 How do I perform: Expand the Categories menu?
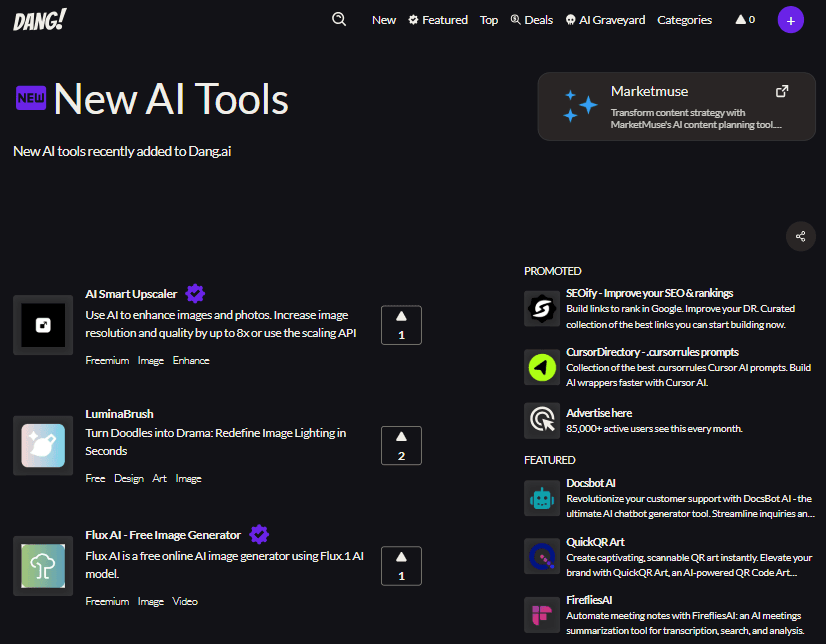click(684, 20)
